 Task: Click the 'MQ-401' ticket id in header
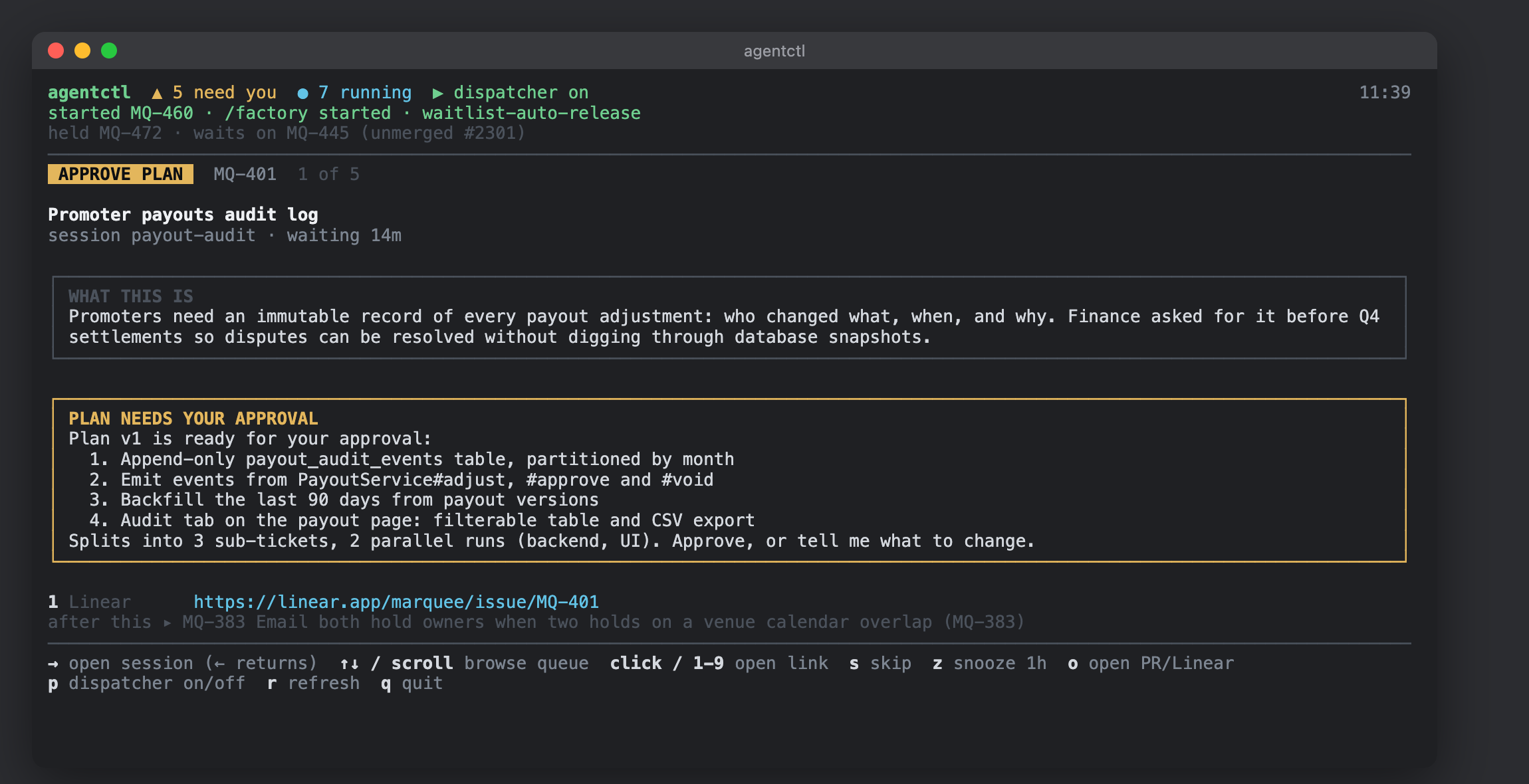[x=245, y=174]
